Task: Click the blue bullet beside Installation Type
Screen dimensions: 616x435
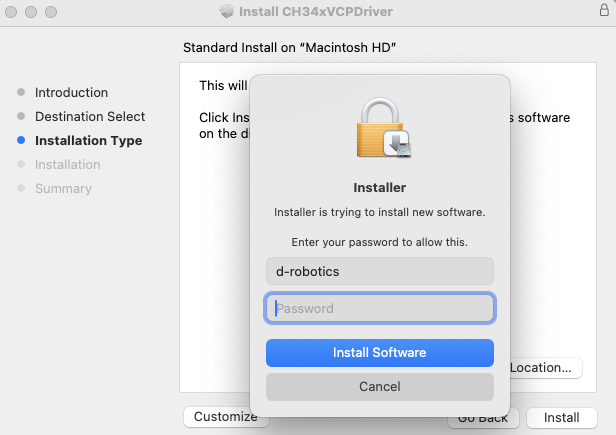Action: point(21,141)
